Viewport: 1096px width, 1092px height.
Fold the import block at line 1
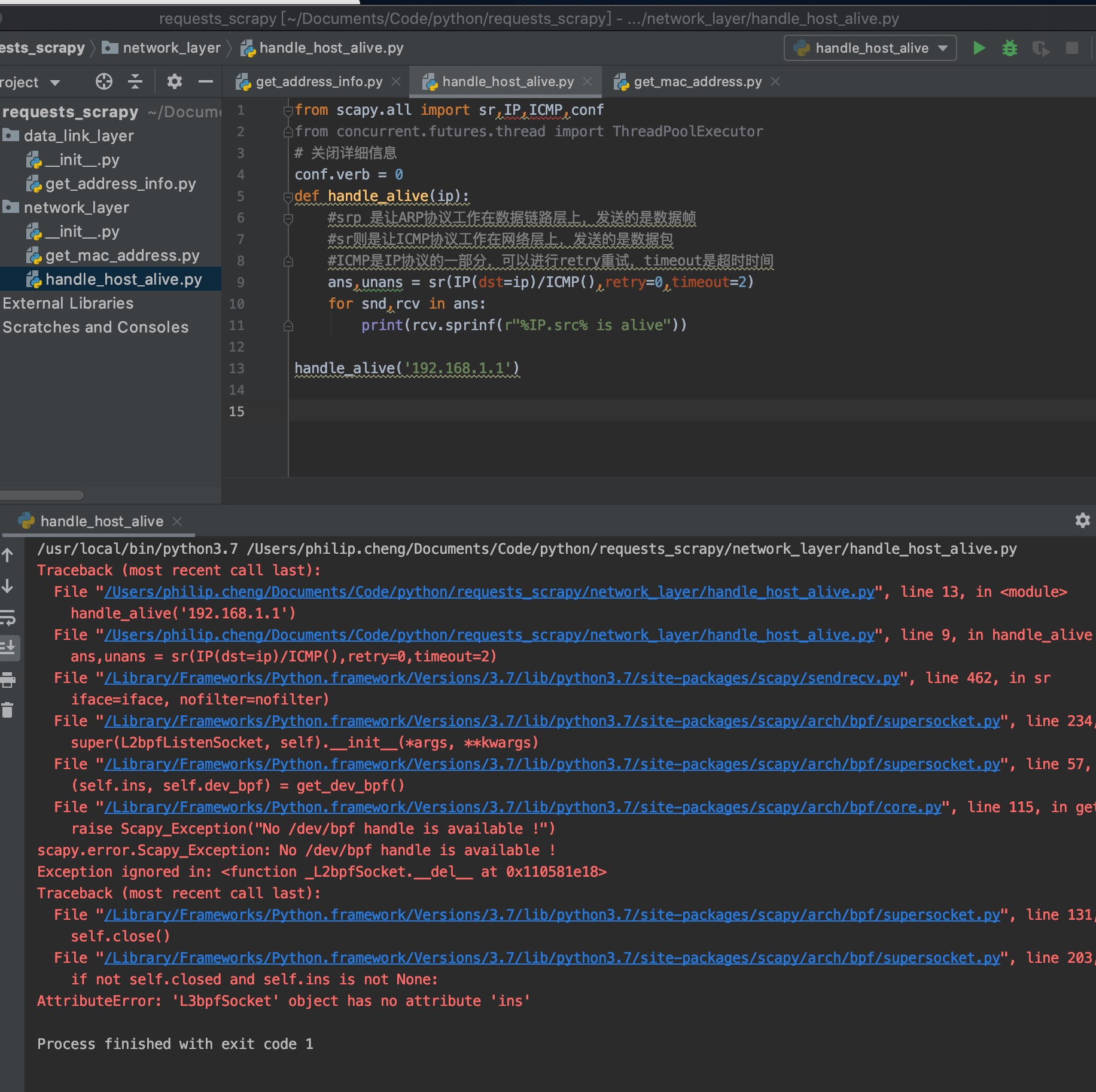tap(288, 110)
